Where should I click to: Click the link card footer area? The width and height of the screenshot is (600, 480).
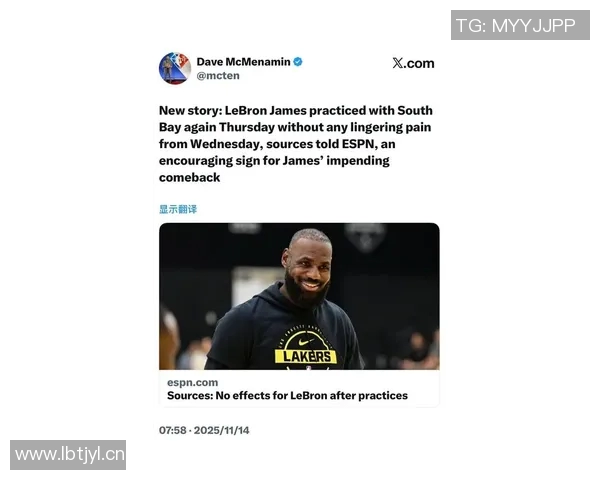(299, 389)
